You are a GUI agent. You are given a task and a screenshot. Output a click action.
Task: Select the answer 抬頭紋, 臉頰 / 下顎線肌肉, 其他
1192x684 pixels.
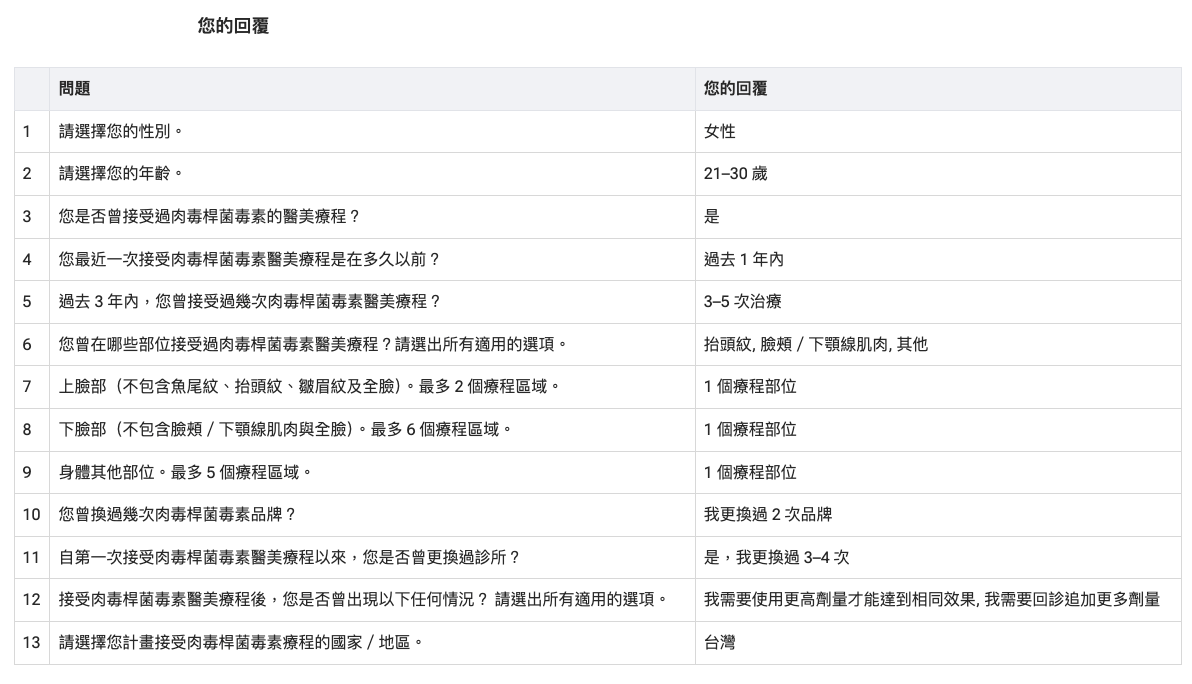click(x=816, y=344)
